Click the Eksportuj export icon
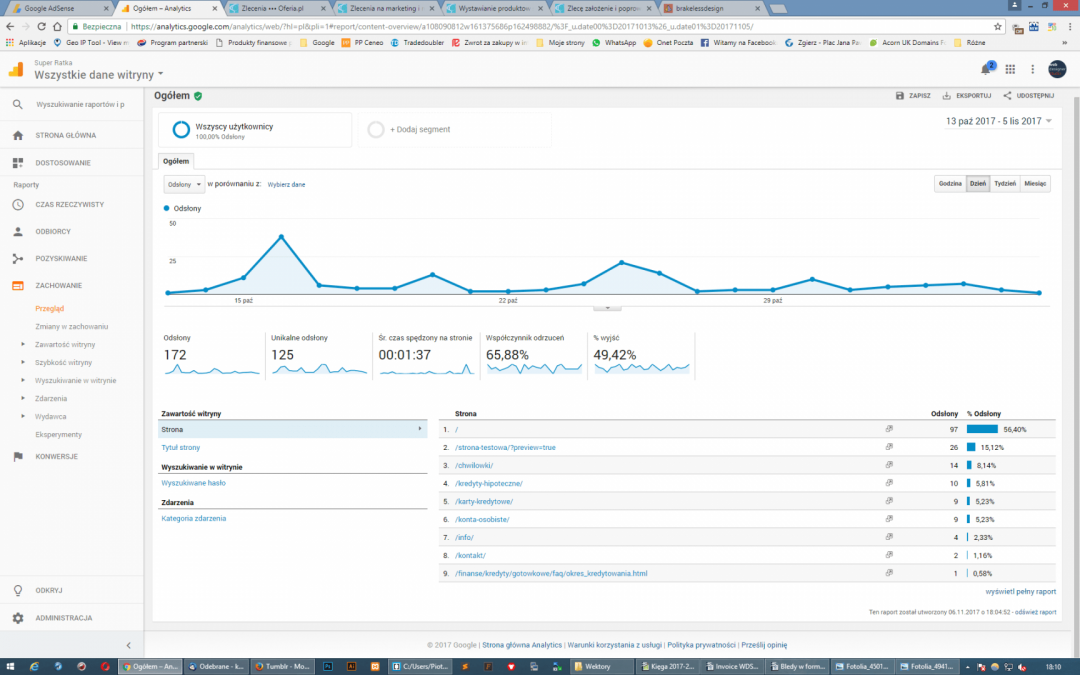The image size is (1080, 675). 946,96
